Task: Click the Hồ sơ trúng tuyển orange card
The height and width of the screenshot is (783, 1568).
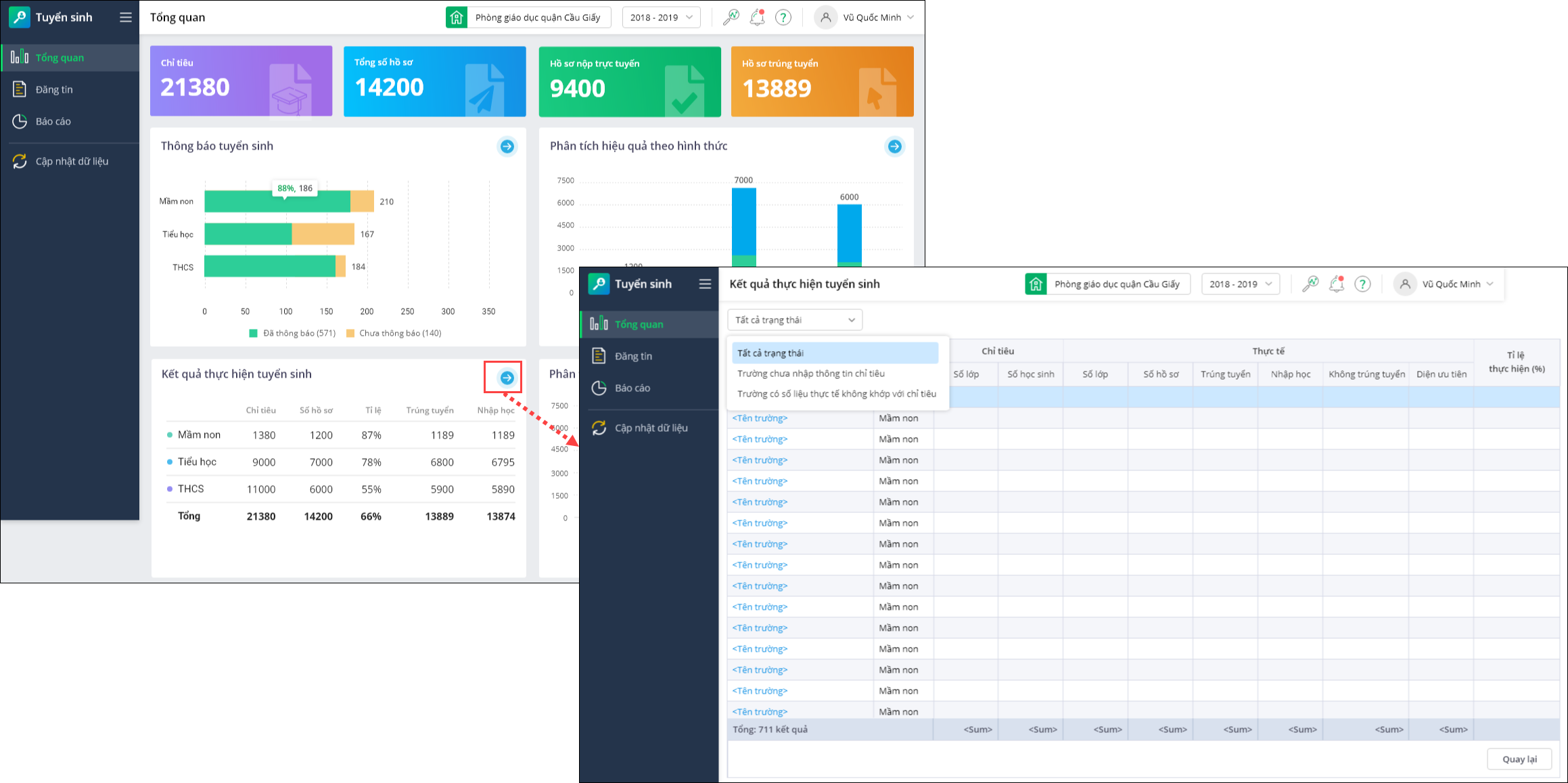Action: point(822,81)
